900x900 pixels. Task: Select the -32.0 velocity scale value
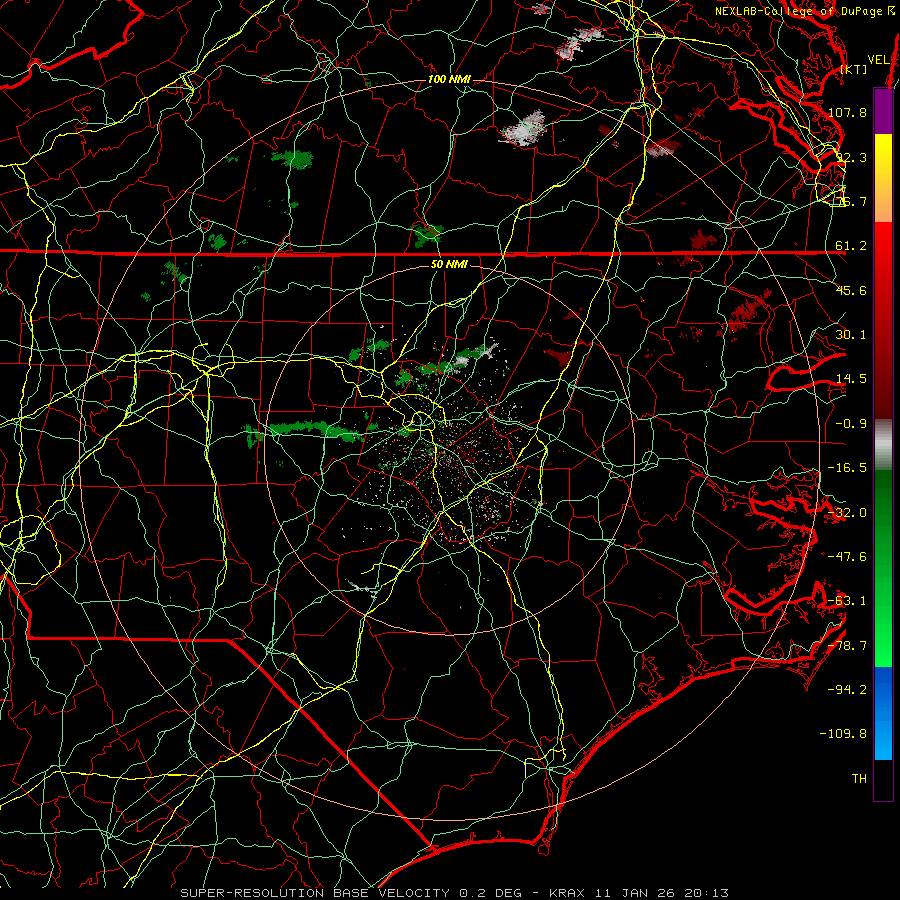pos(847,513)
